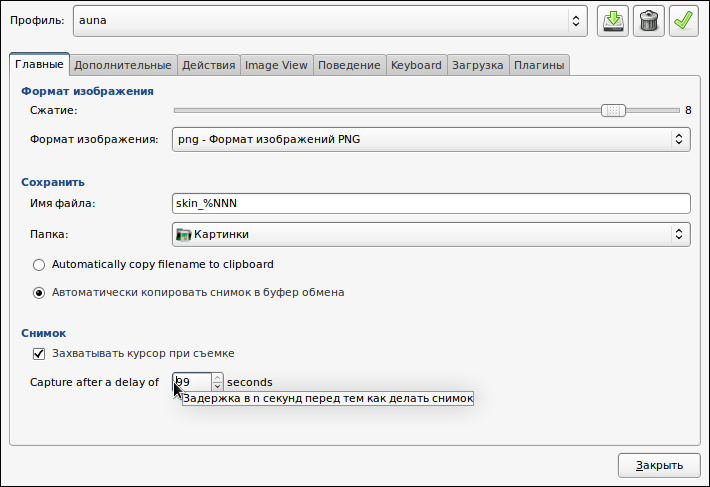Viewport: 710px width, 487px height.
Task: Click the folder icon next to Картинки
Action: [183, 234]
